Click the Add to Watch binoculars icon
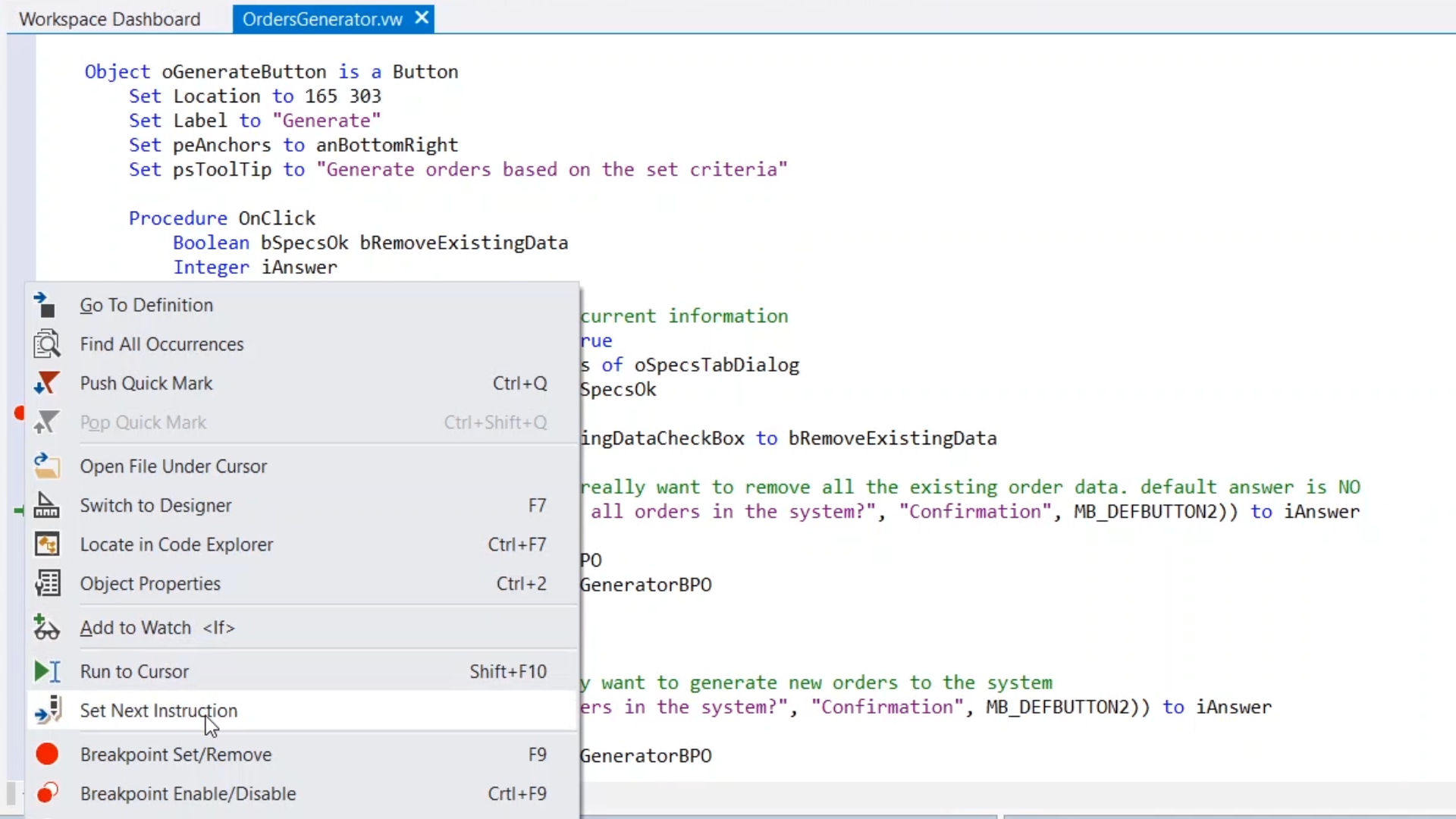 [46, 627]
